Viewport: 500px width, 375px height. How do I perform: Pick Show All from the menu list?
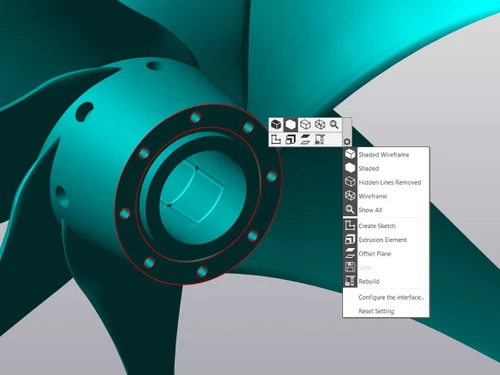point(386,210)
